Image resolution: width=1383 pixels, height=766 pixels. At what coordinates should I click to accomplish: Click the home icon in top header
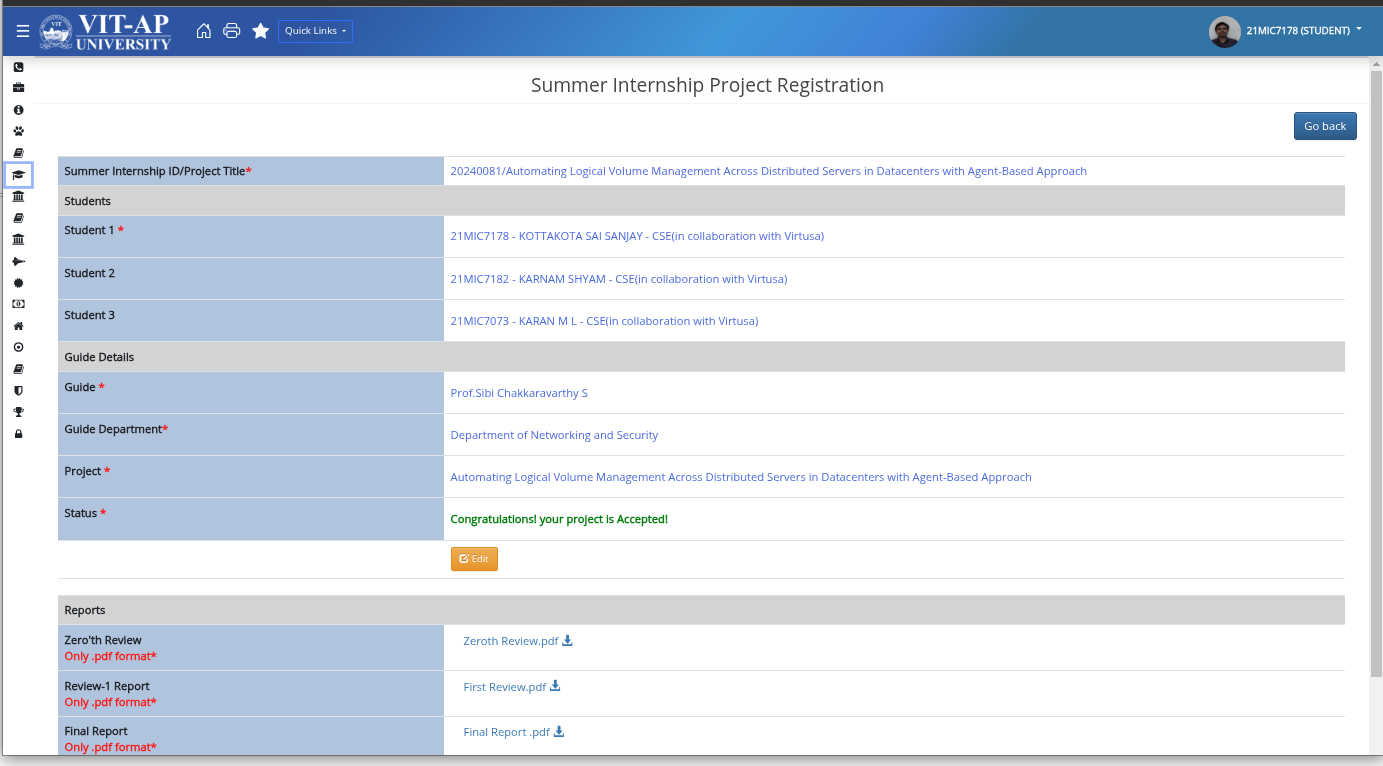click(203, 31)
